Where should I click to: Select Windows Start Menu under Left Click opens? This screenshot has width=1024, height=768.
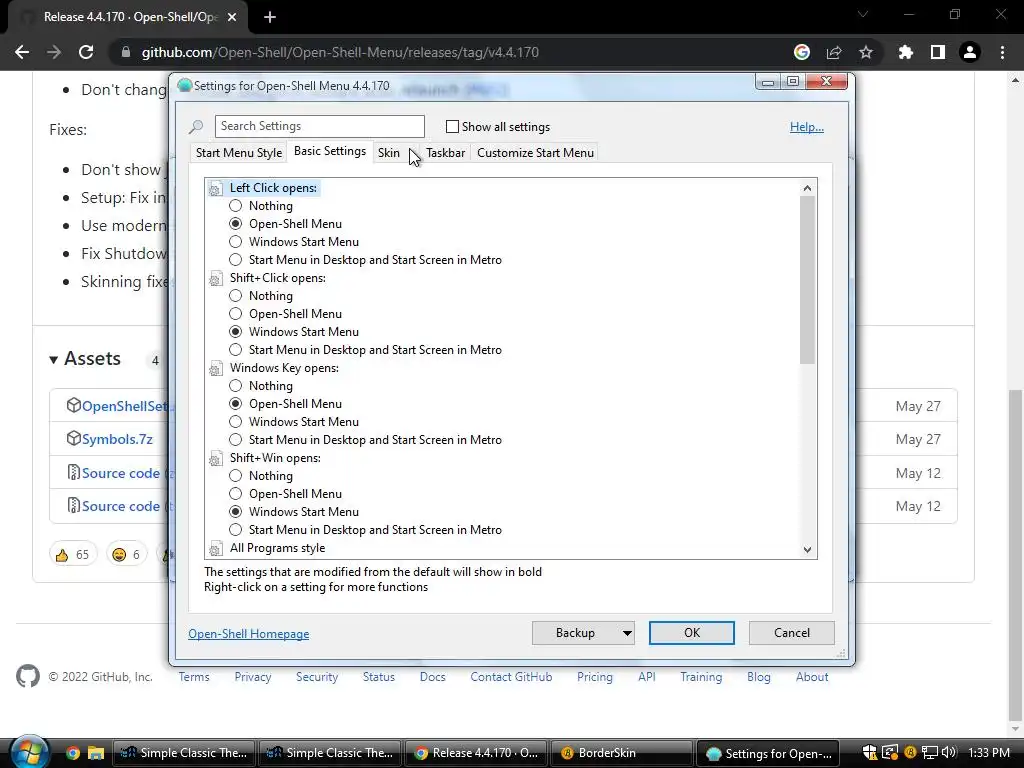[x=236, y=242]
